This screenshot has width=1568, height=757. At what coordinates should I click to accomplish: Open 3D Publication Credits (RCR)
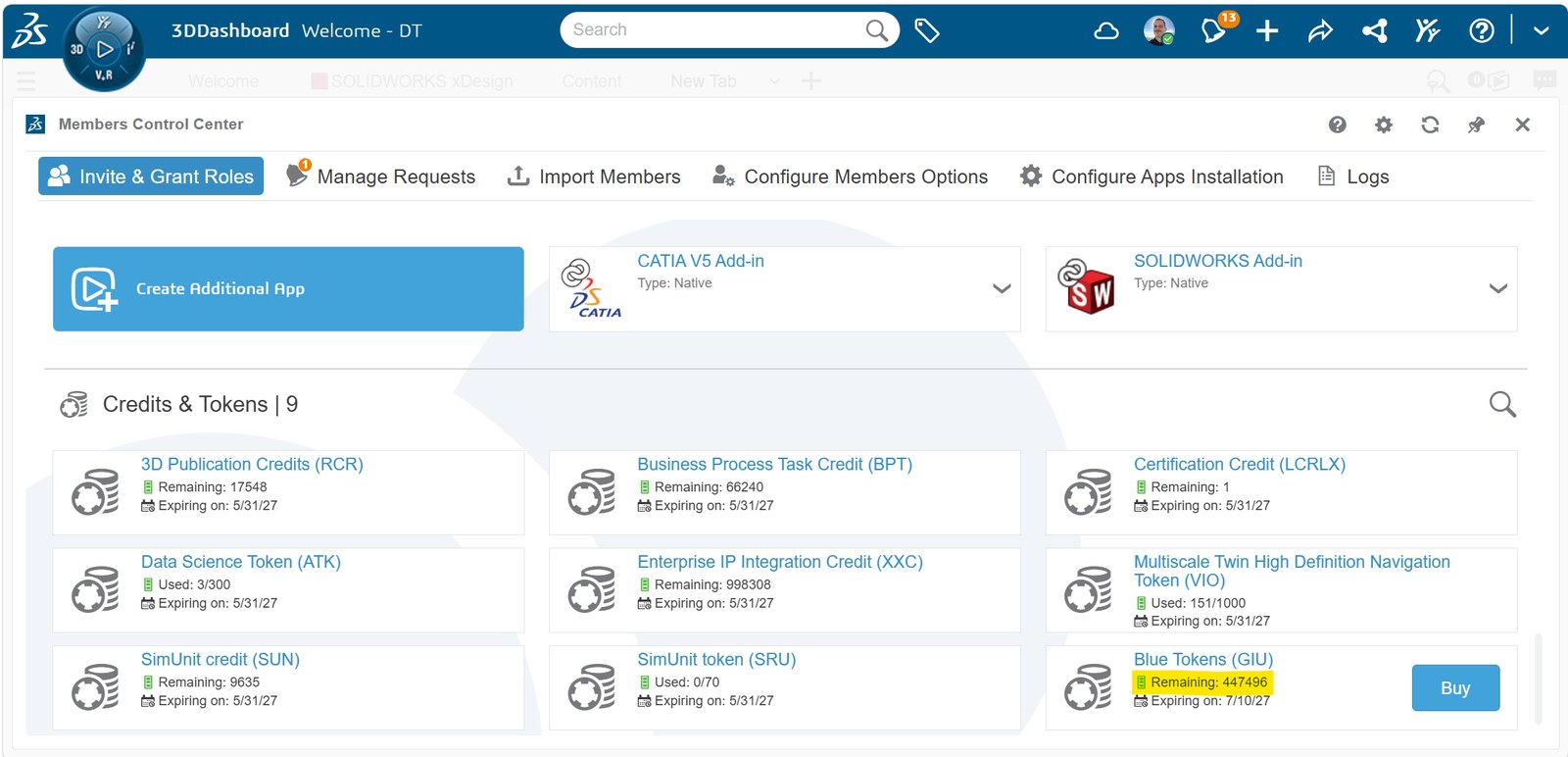coord(252,465)
